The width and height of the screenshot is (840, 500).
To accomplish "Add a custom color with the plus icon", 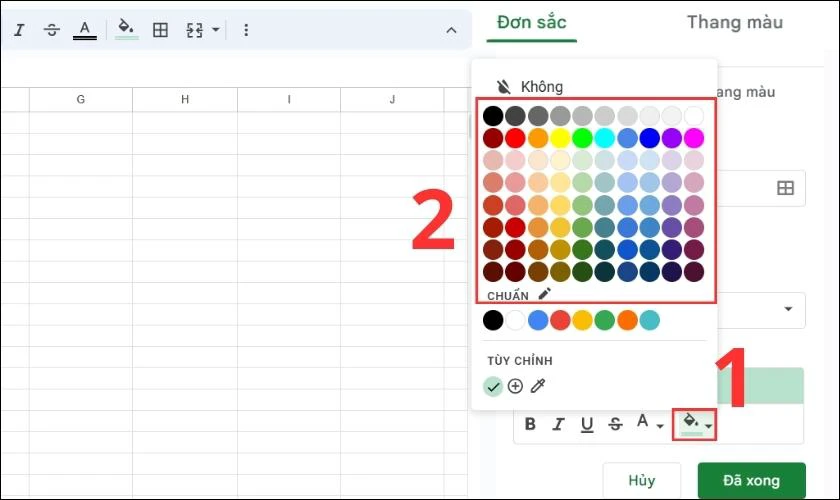I will point(515,386).
